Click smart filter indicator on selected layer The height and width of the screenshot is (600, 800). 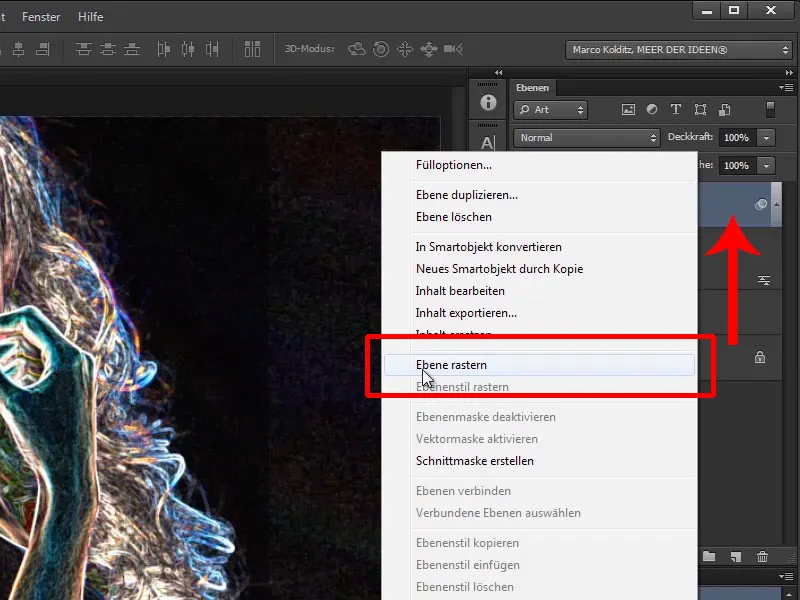pos(761,204)
